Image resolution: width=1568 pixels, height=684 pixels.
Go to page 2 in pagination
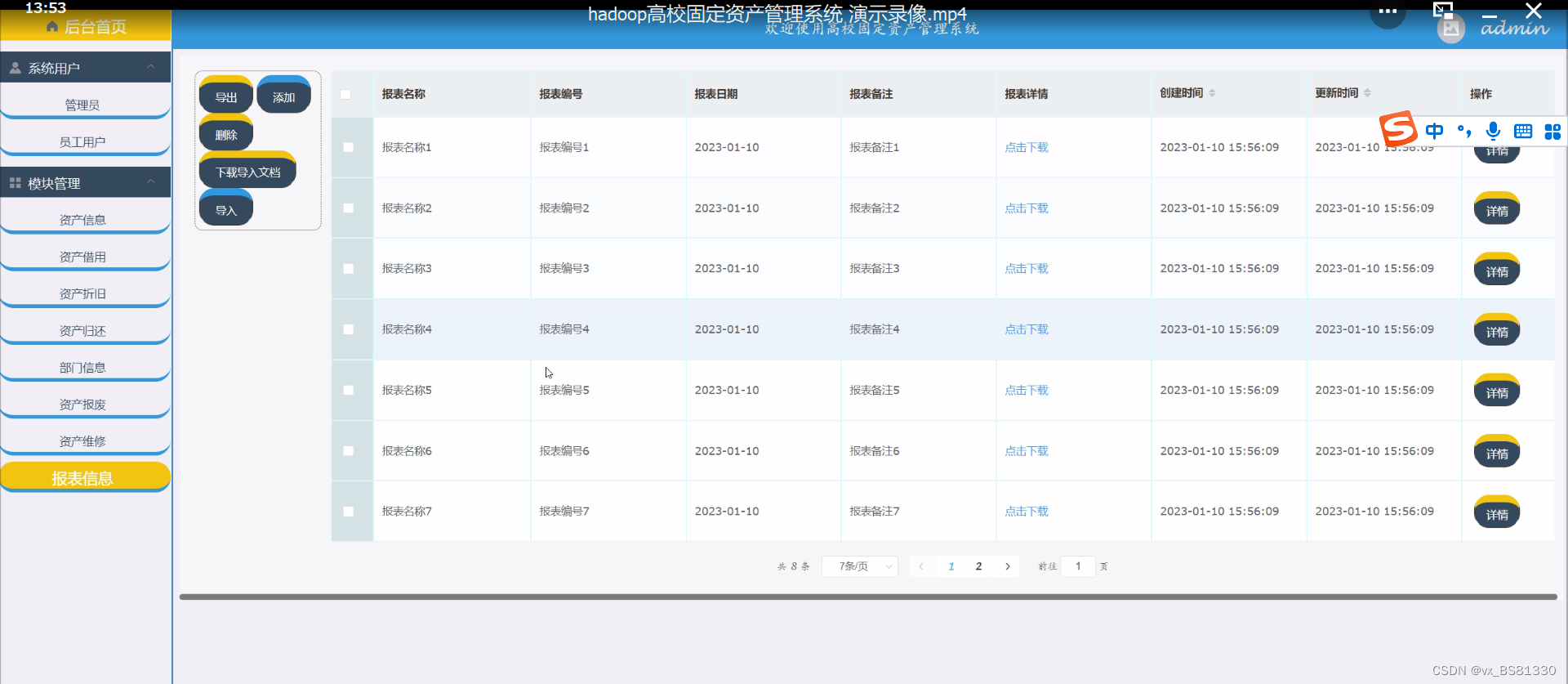click(979, 566)
